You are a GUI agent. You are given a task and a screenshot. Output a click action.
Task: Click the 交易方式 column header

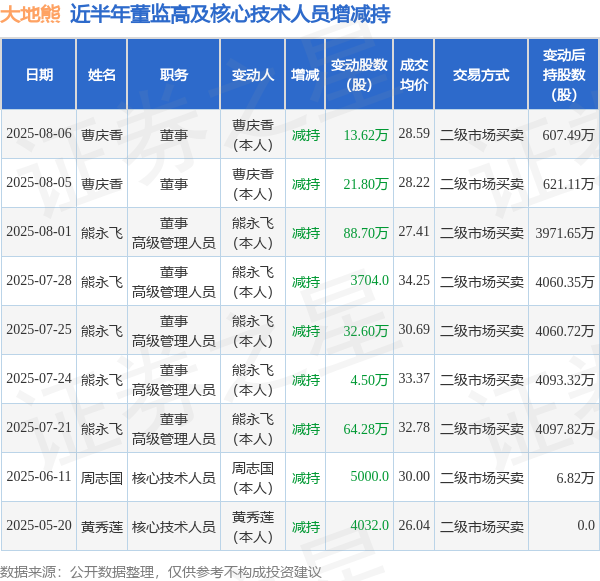[481, 75]
